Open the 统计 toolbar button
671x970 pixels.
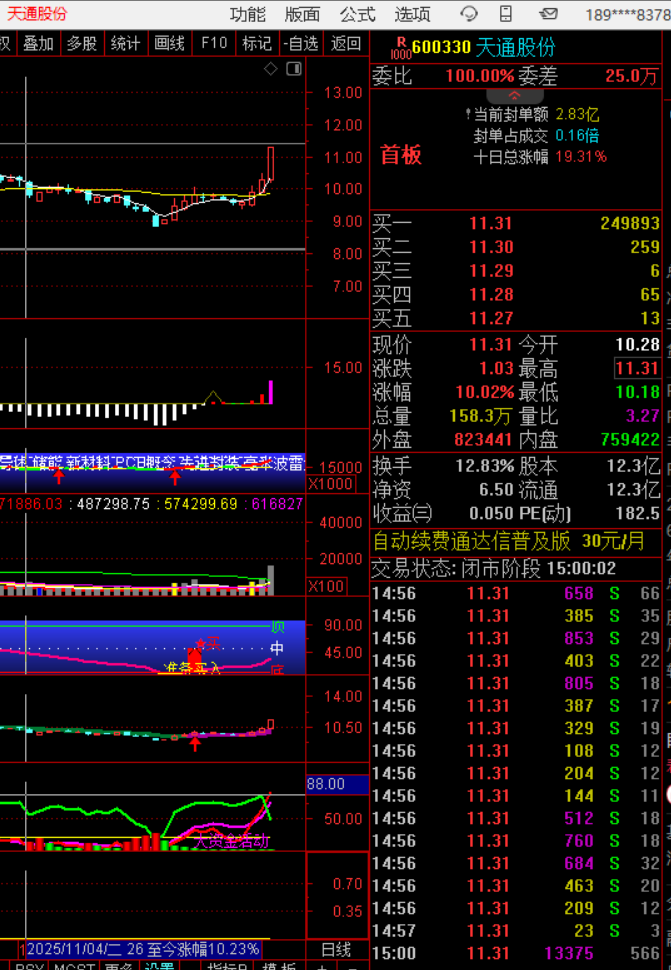(126, 43)
